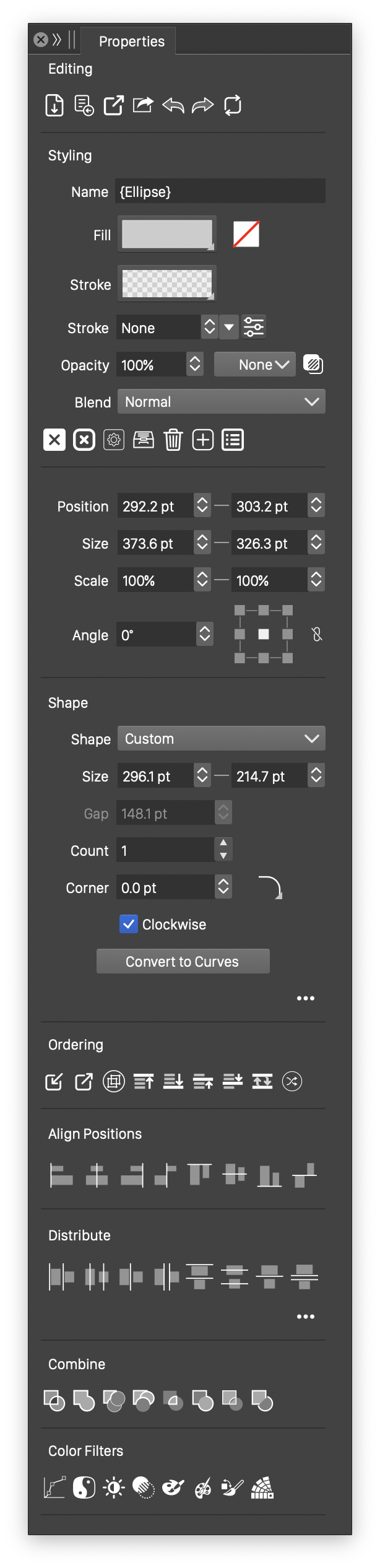Screen dimensions: 380x1568
Task: Click the redo arrow in Editing
Action: click(202, 105)
